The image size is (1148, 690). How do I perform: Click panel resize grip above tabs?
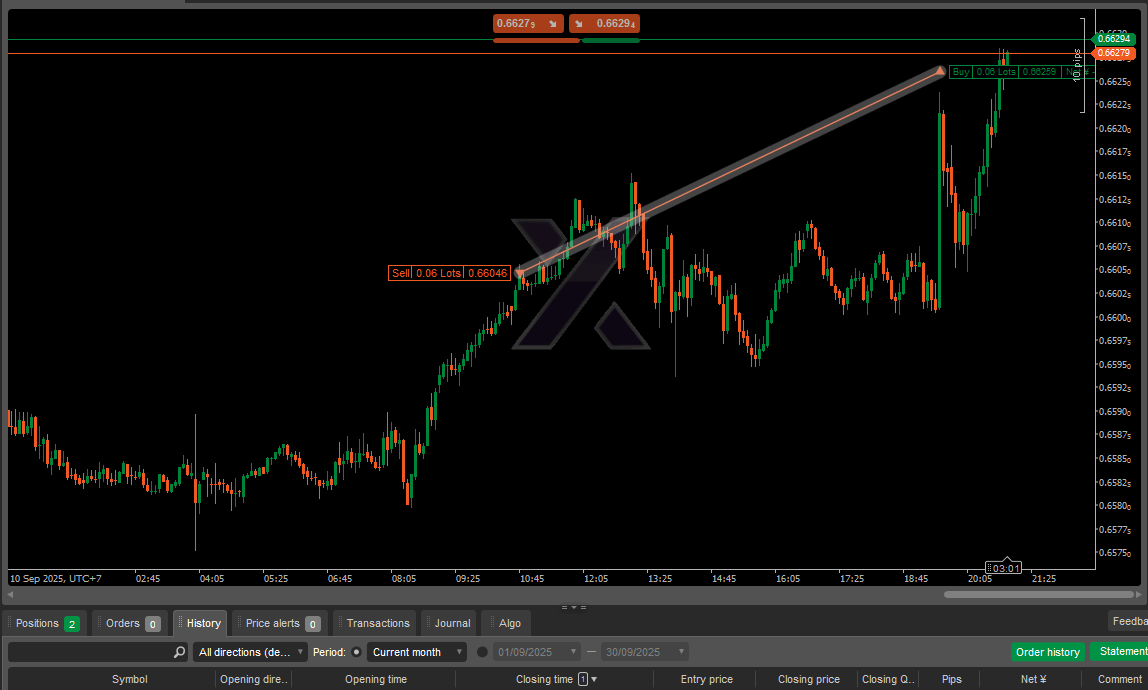(x=574, y=607)
